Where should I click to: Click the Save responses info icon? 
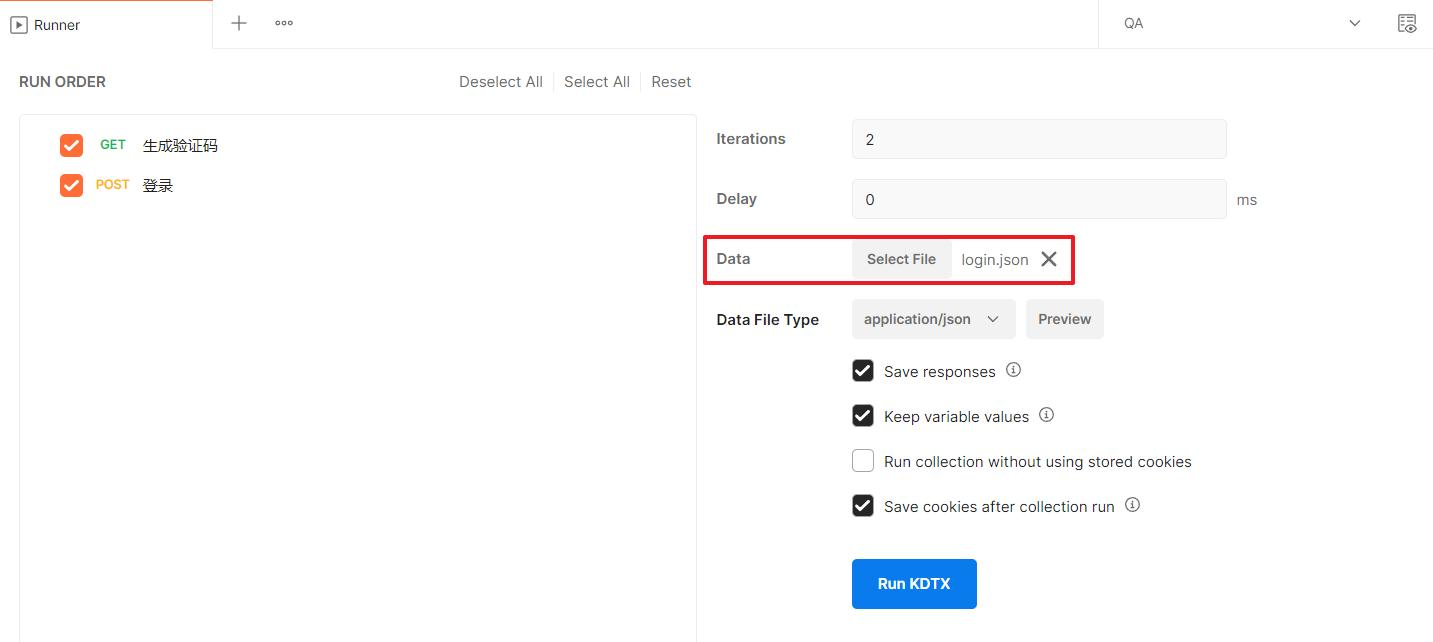coord(1013,370)
